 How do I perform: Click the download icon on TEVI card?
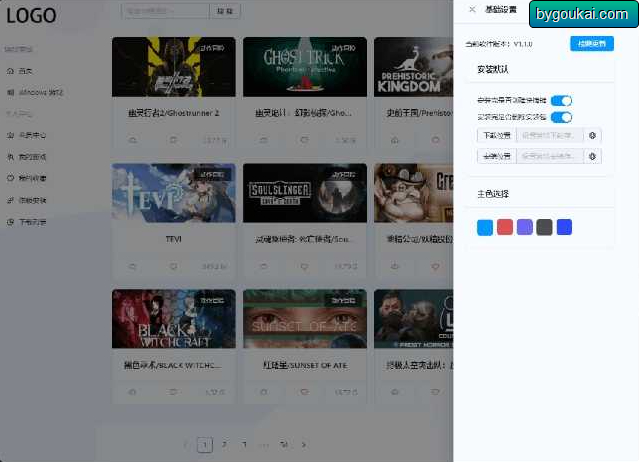pyautogui.click(x=132, y=266)
